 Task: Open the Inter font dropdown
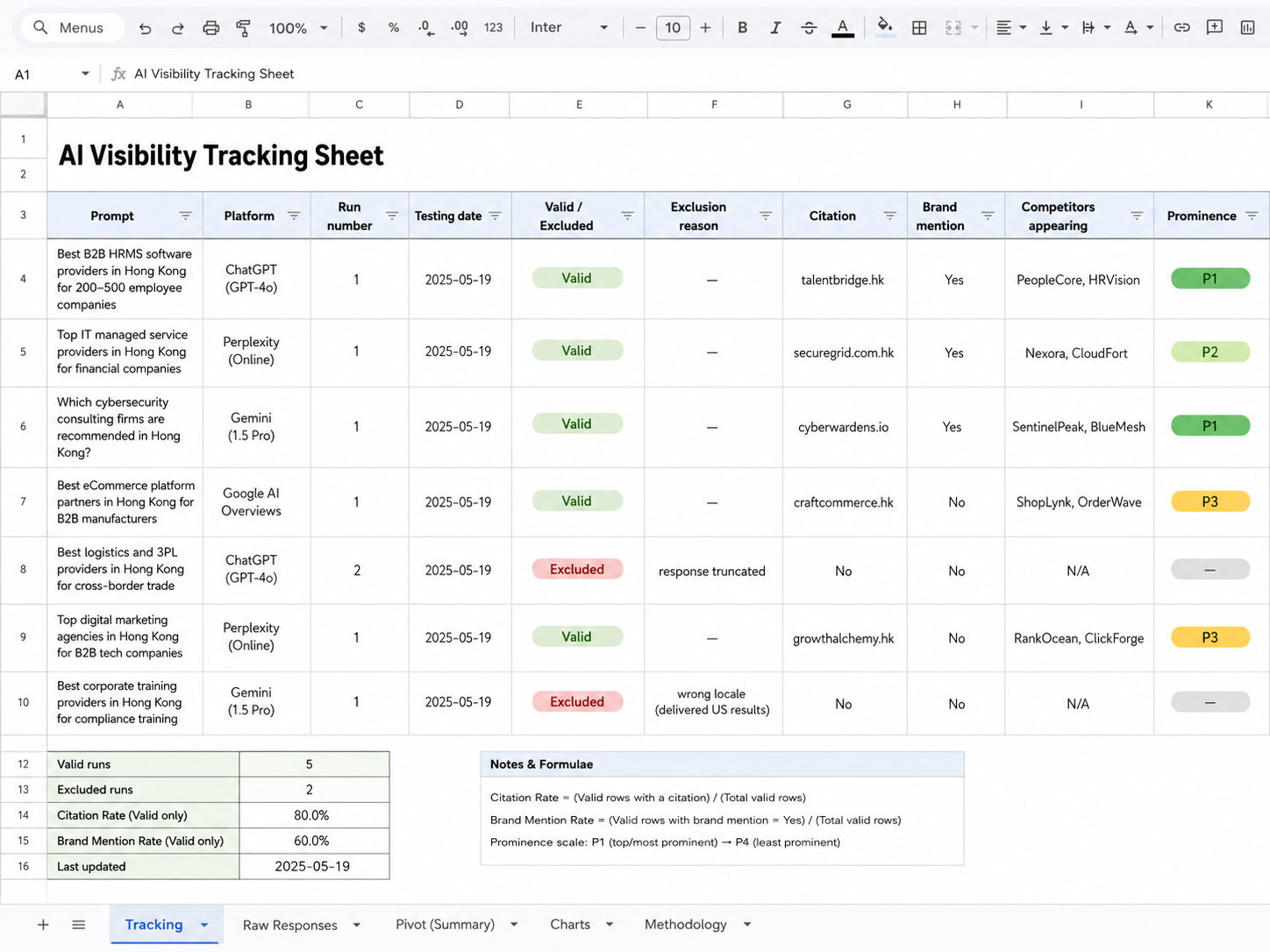568,28
